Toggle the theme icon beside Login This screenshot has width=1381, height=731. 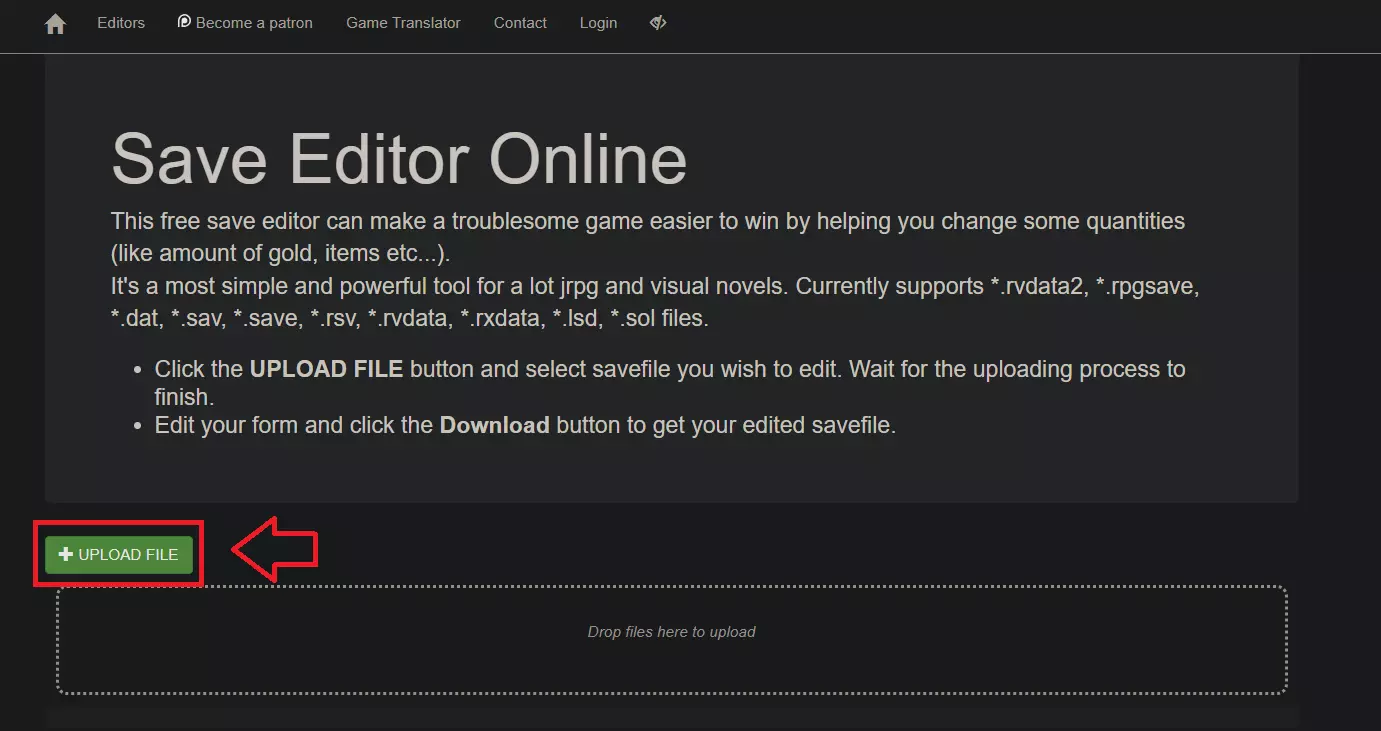click(658, 23)
